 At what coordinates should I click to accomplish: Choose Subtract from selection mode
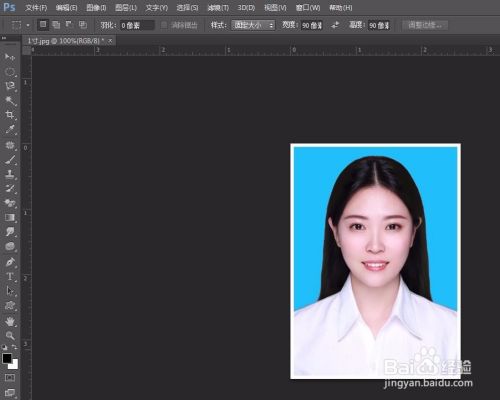tap(69, 24)
